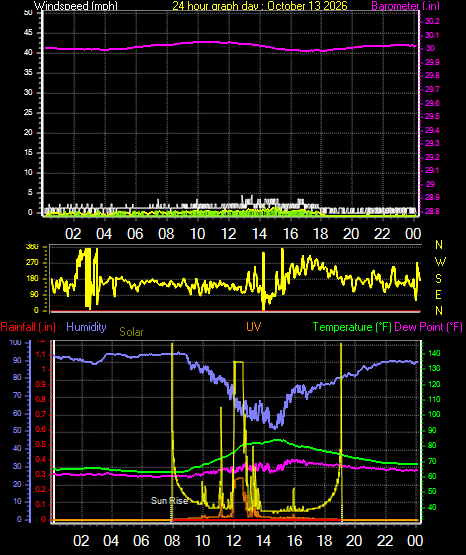The height and width of the screenshot is (555, 466).
Task: Click rainfall scale value 0.3
Action: pyautogui.click(x=41, y=475)
